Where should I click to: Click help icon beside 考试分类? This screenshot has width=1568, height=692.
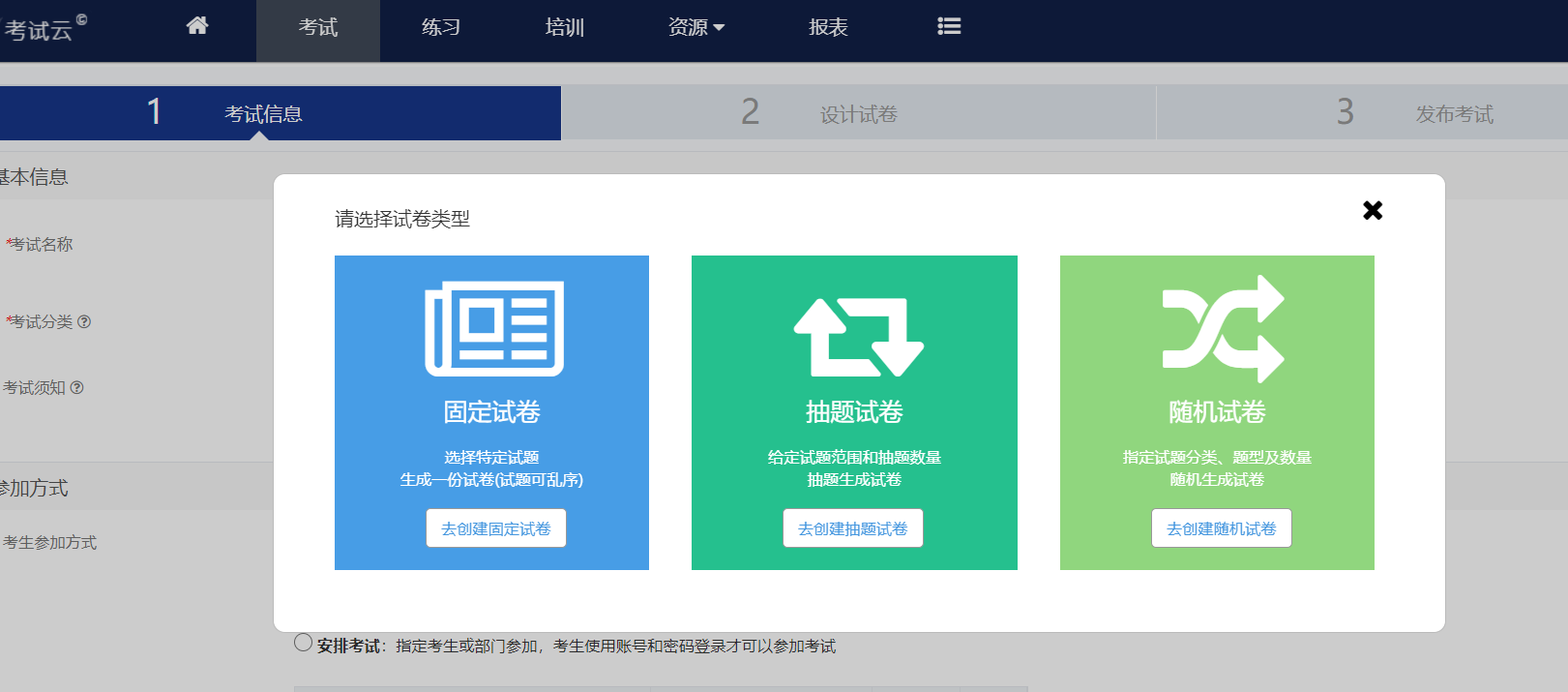click(84, 322)
